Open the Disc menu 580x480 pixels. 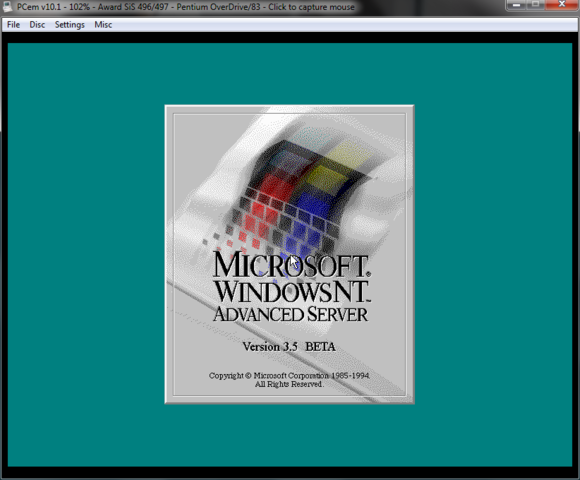coord(37,25)
